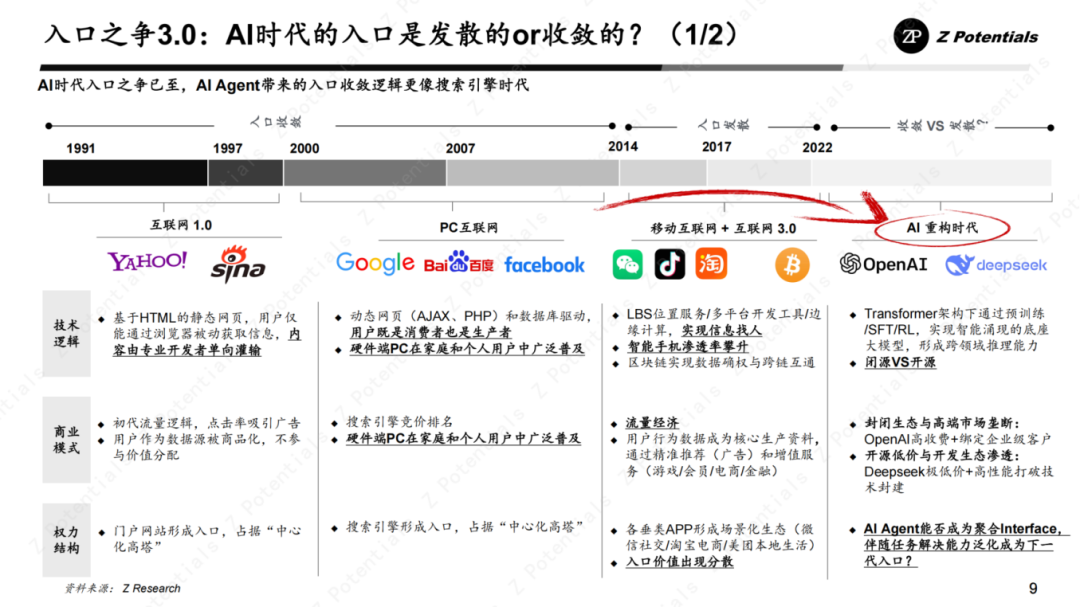Select the Baidu logo
This screenshot has height=607, width=1080.
[459, 263]
